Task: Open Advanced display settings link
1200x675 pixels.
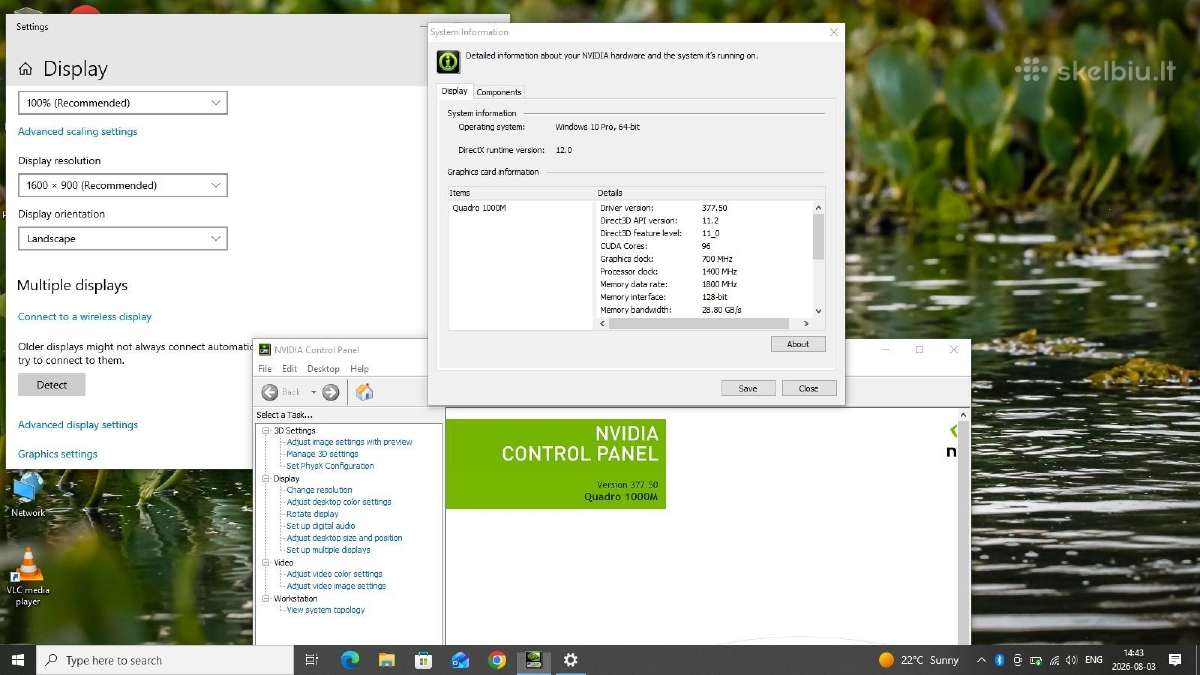Action: coord(78,425)
